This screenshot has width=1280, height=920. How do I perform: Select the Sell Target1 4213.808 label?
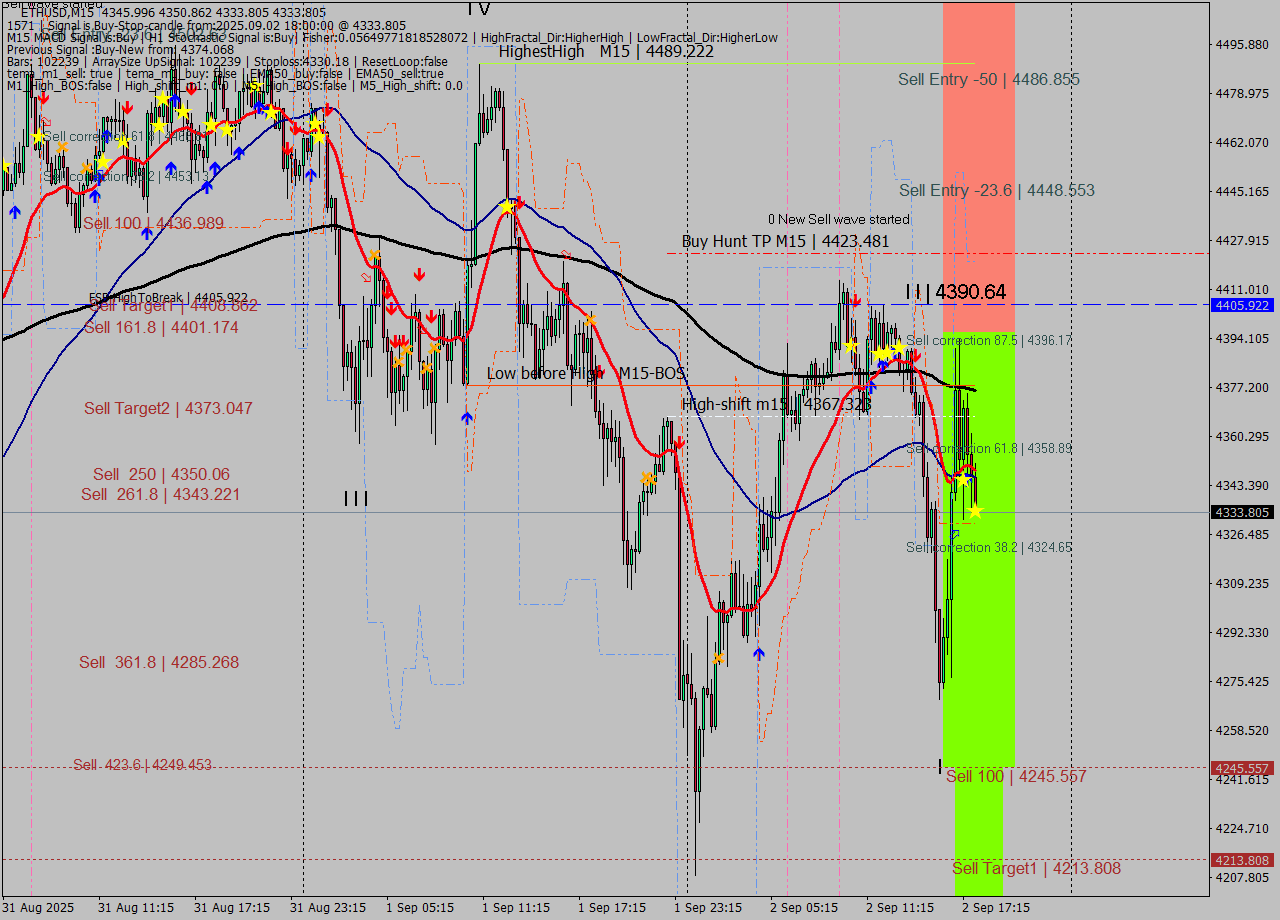[x=1036, y=868]
